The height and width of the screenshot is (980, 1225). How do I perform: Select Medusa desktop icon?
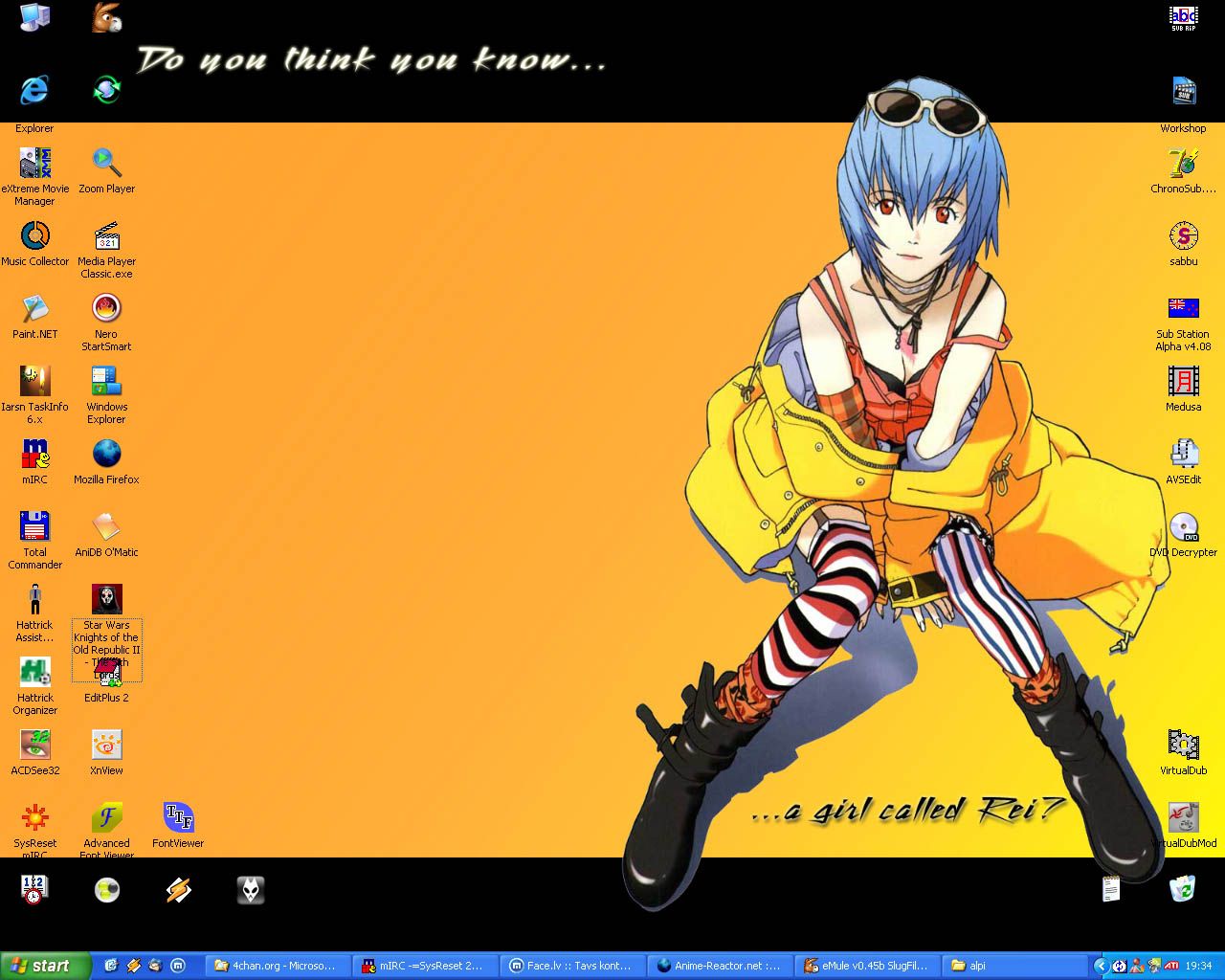point(1184,381)
